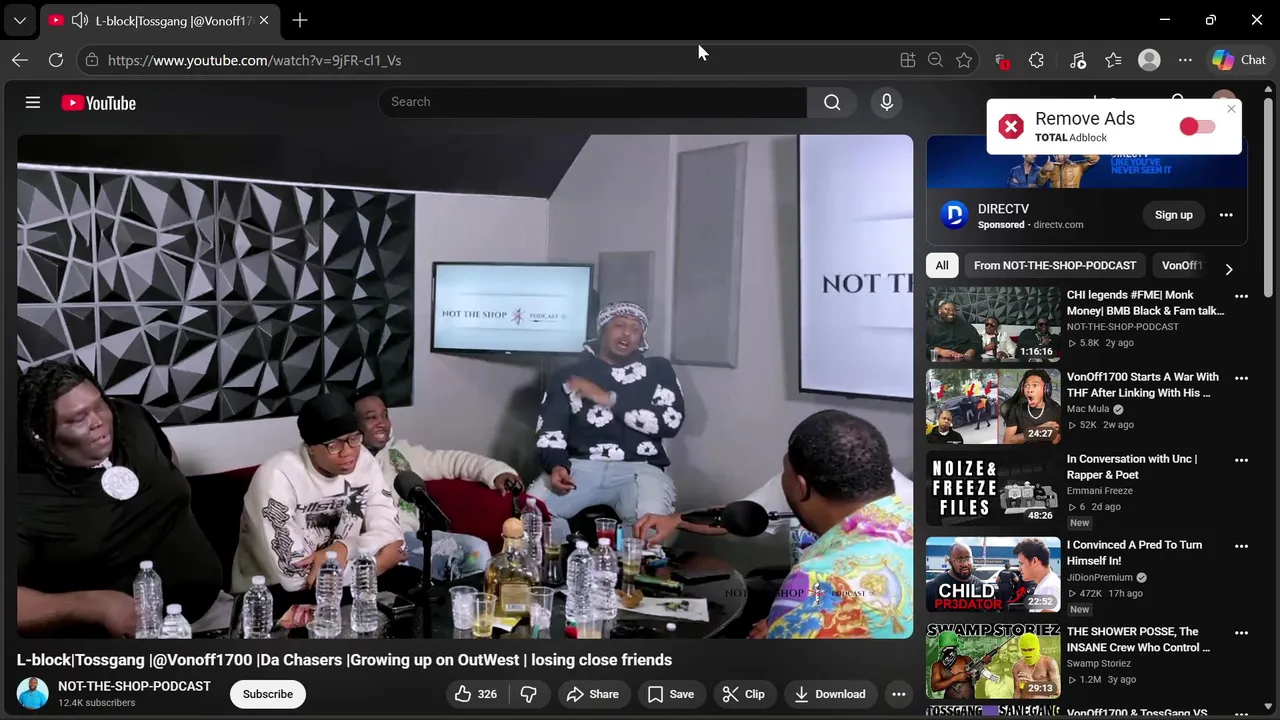
Task: Open the media control music note icon
Action: point(1077,60)
